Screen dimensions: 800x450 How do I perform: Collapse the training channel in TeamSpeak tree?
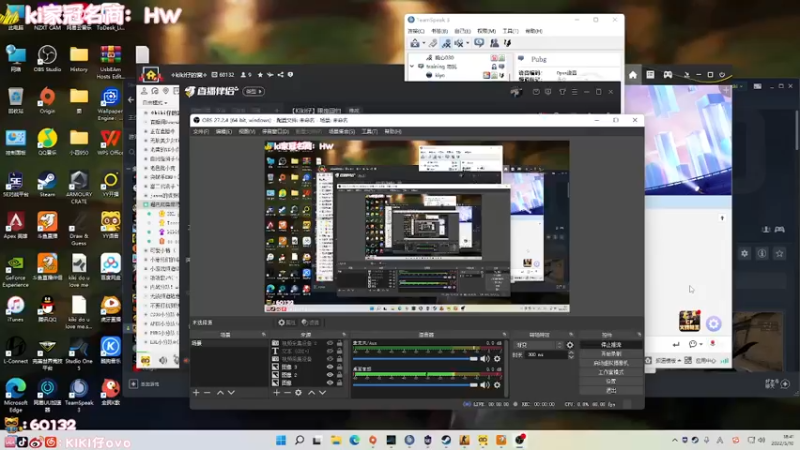(412, 66)
